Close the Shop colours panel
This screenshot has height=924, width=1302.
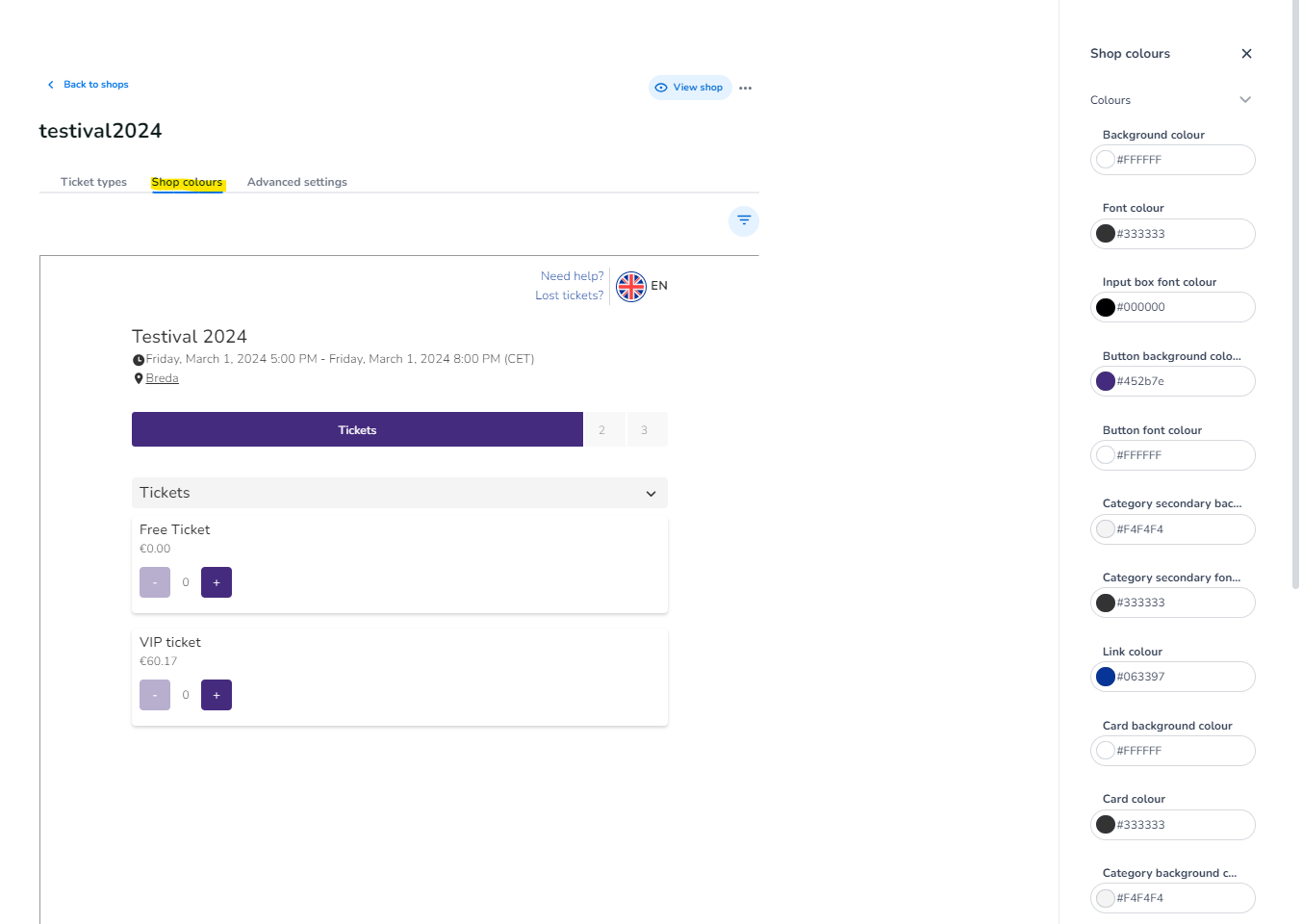point(1246,54)
